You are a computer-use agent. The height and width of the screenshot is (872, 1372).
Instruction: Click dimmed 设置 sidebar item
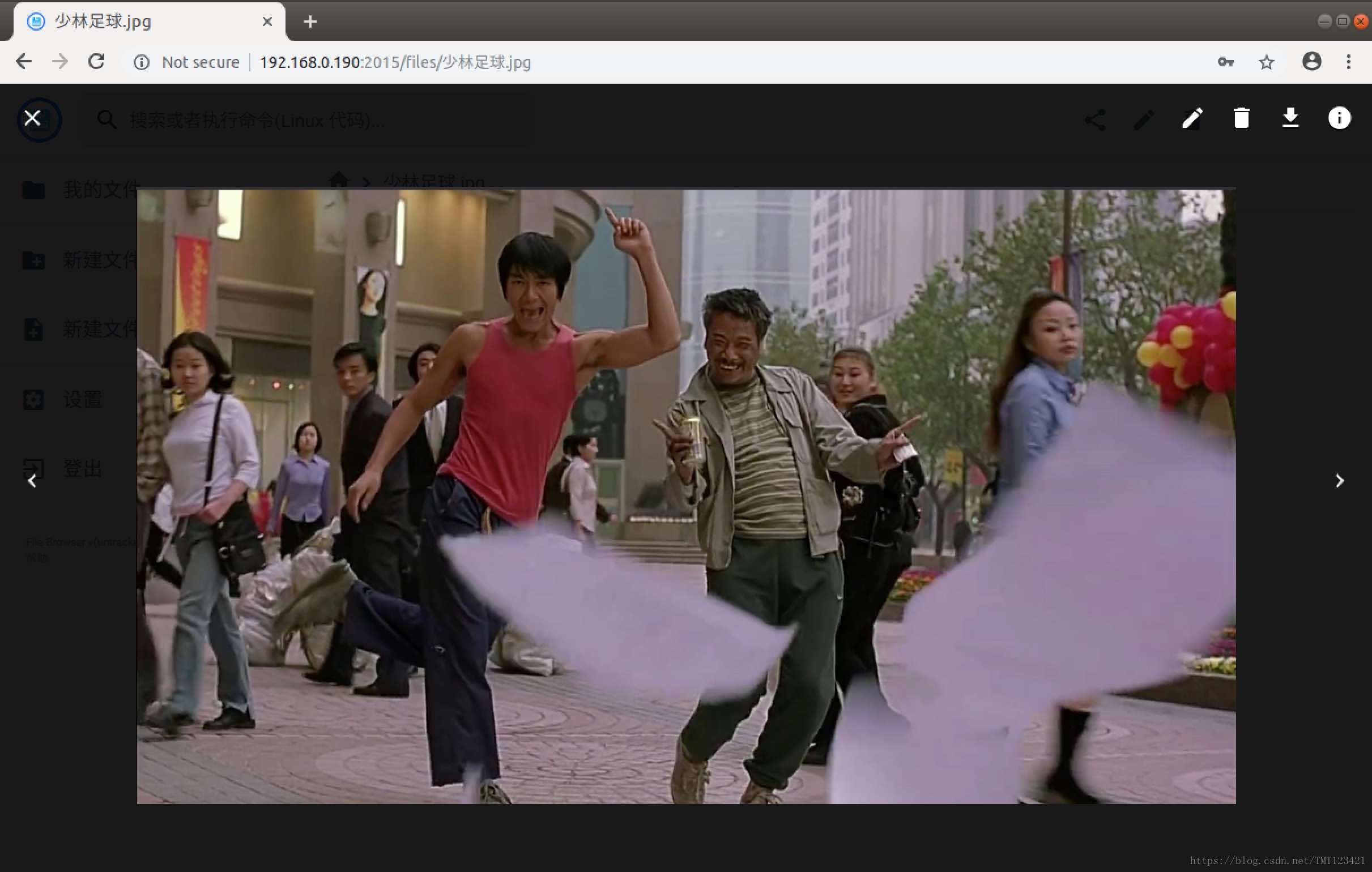coord(63,399)
